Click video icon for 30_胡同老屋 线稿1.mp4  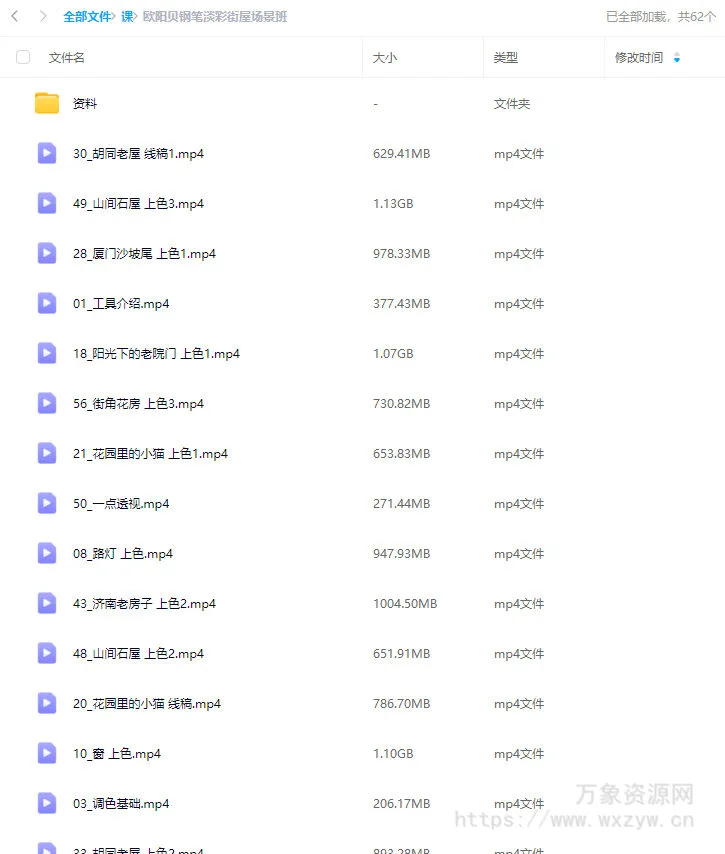point(47,153)
